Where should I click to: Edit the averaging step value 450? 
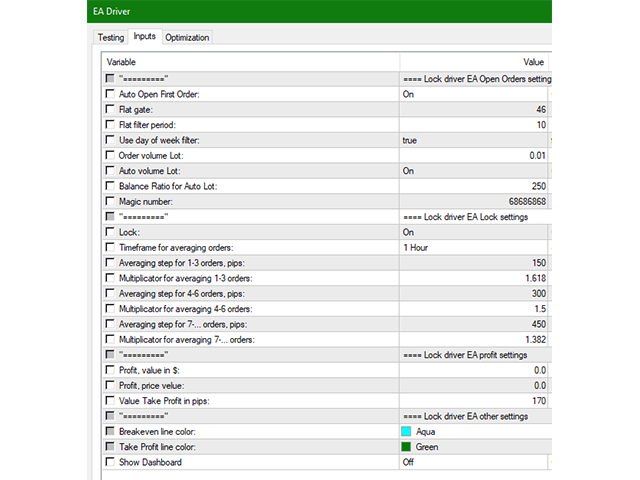pos(473,324)
